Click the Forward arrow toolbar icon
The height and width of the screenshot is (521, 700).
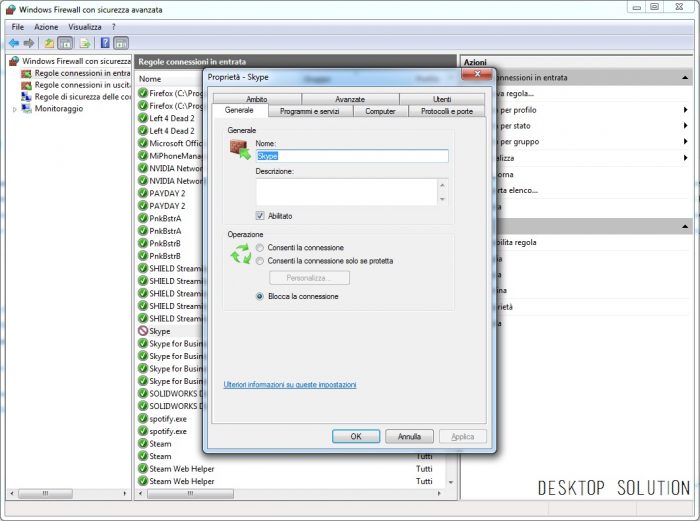[x=29, y=43]
